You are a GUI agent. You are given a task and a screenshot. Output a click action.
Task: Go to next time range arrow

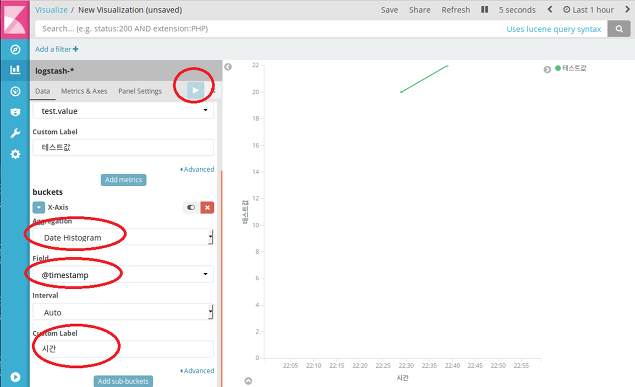[627, 9]
